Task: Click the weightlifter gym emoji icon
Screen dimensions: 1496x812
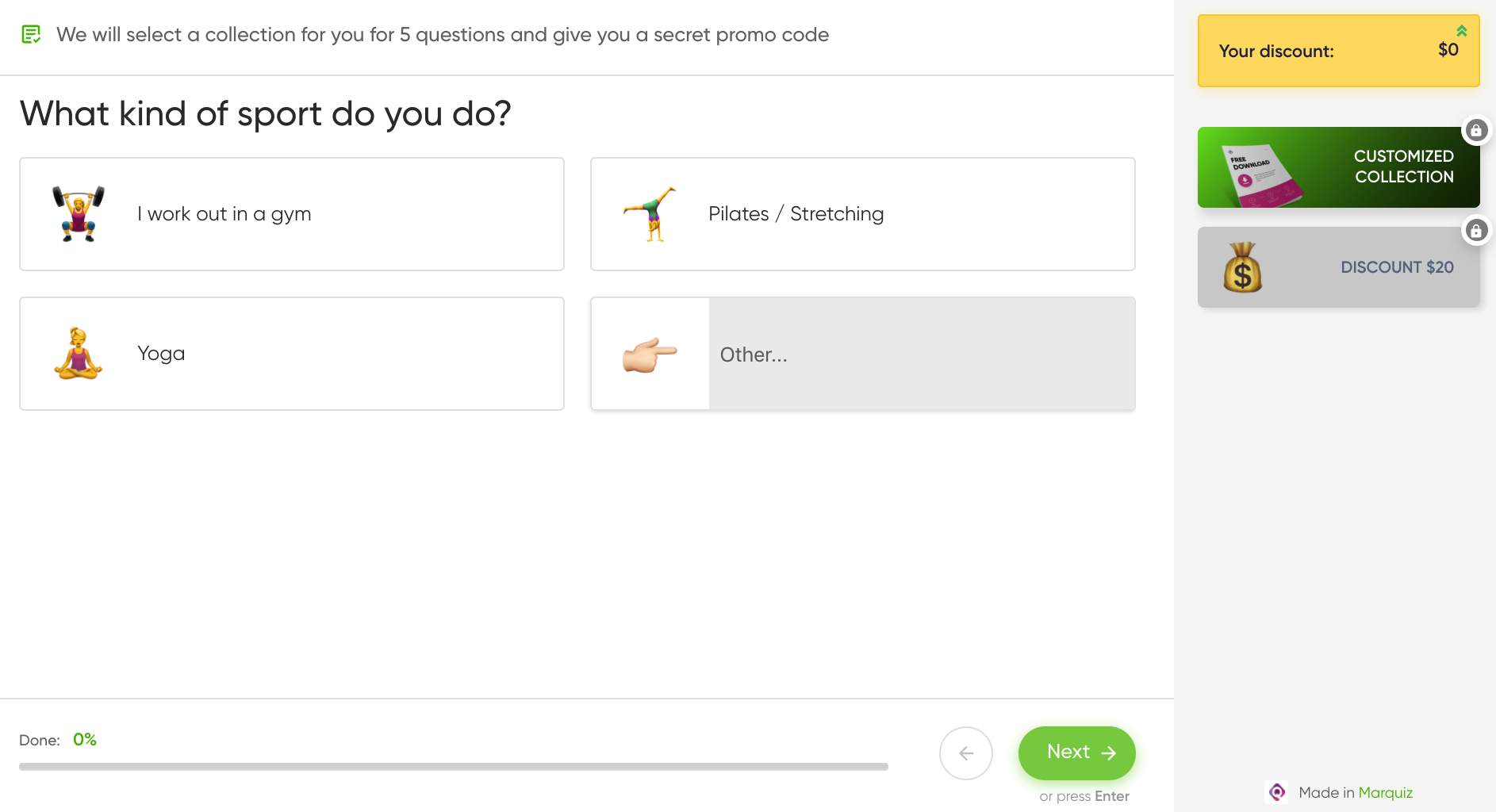Action: click(79, 214)
